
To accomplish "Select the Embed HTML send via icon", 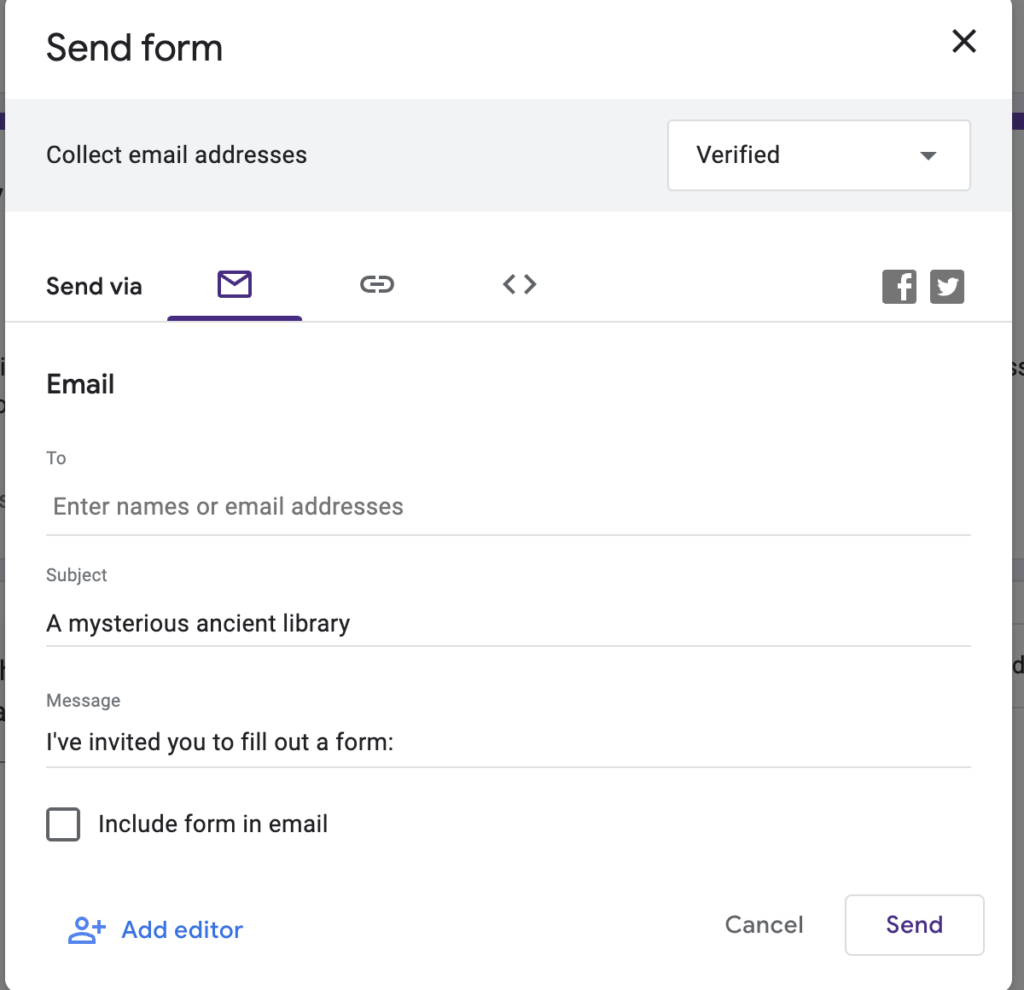I will tap(519, 284).
